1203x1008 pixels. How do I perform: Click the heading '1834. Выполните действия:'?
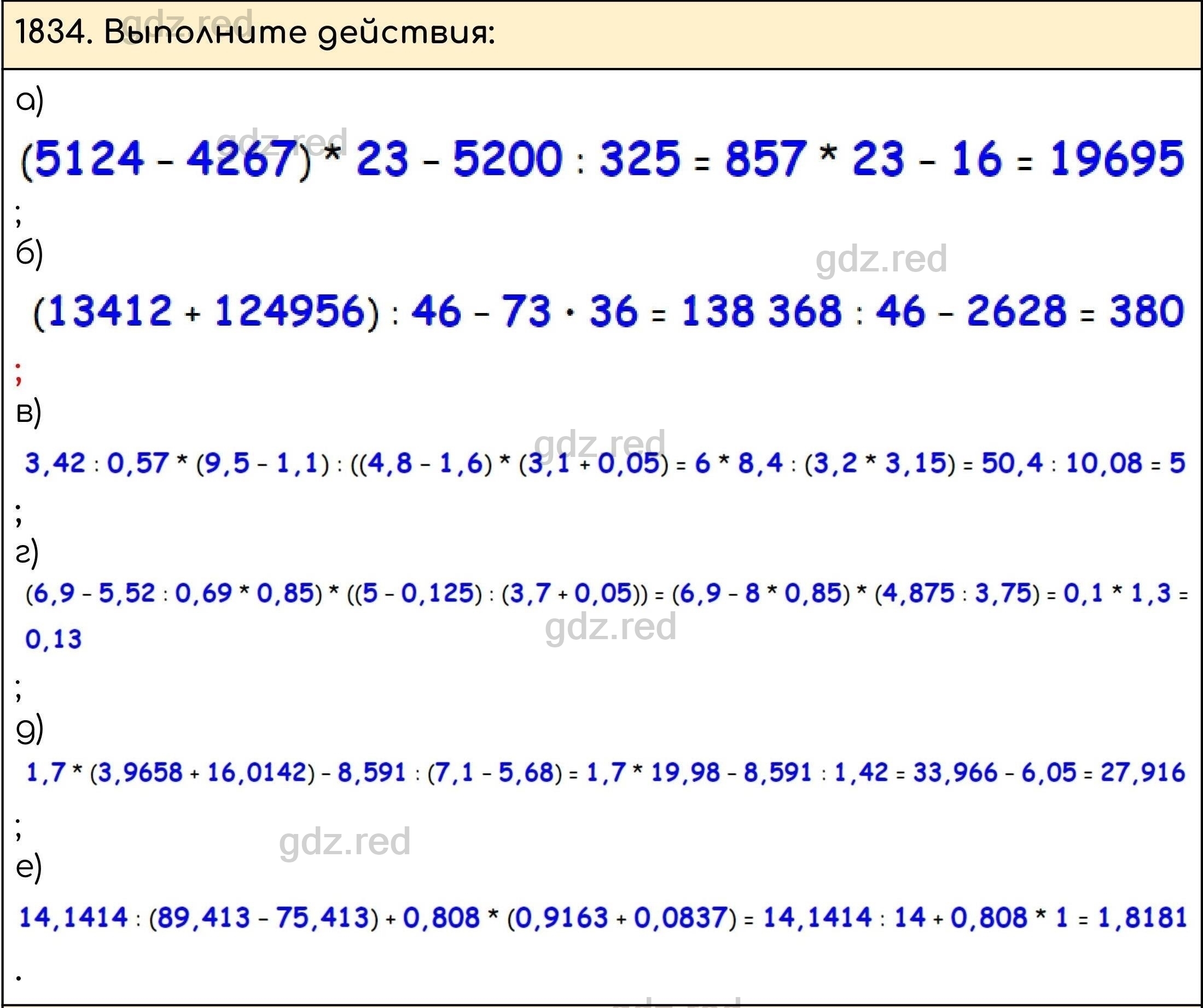255,33
